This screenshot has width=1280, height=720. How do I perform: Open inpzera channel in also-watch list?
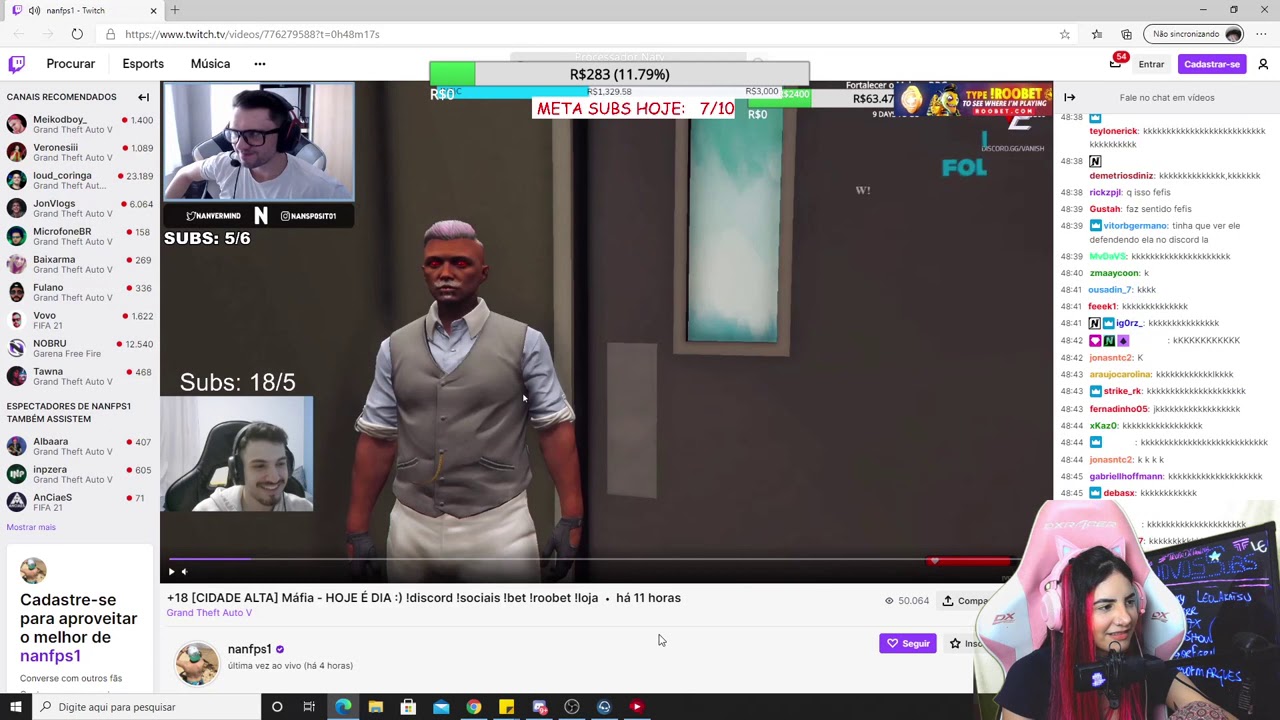[80, 474]
